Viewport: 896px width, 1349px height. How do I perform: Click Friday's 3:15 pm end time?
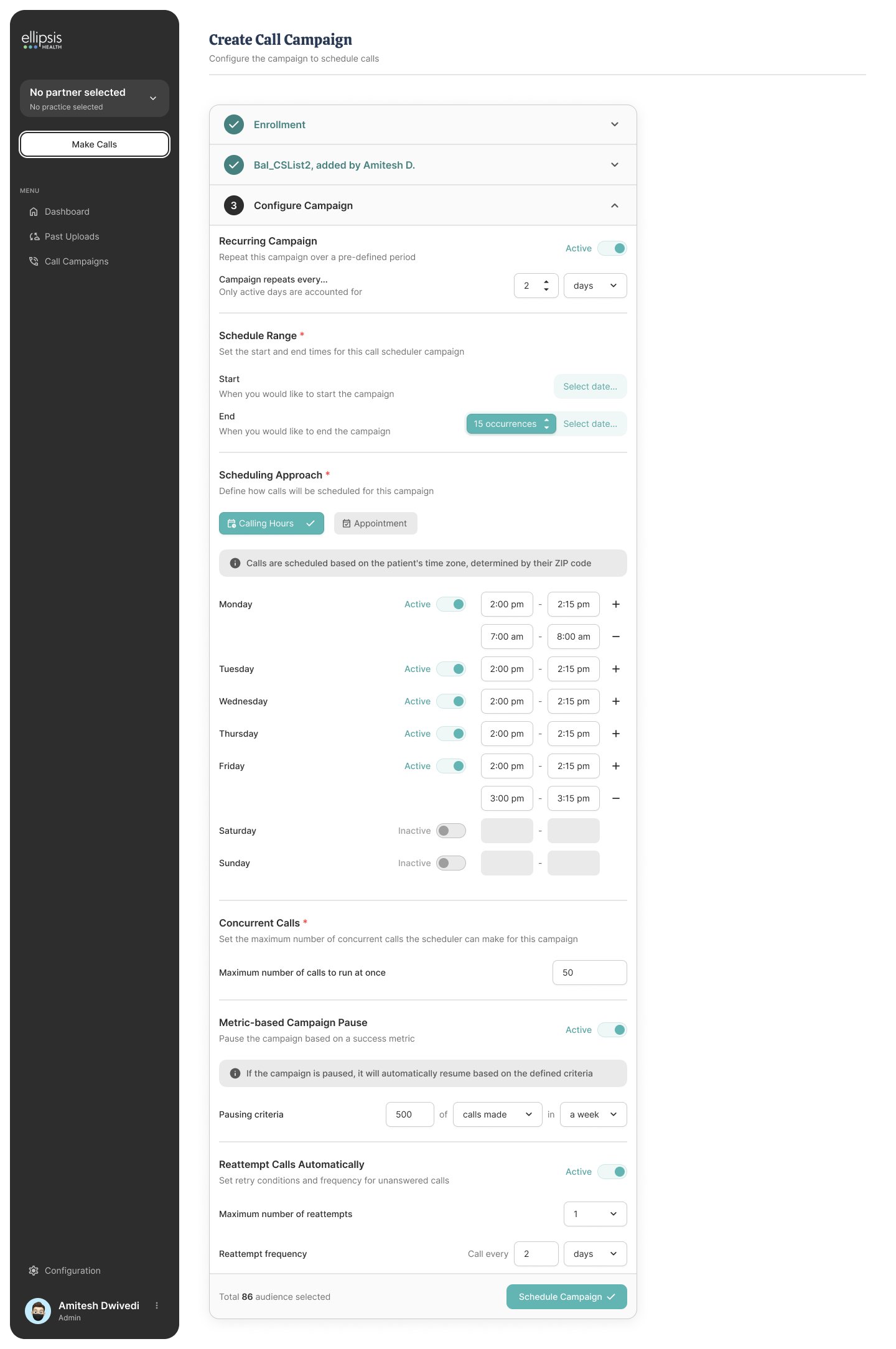pos(574,798)
